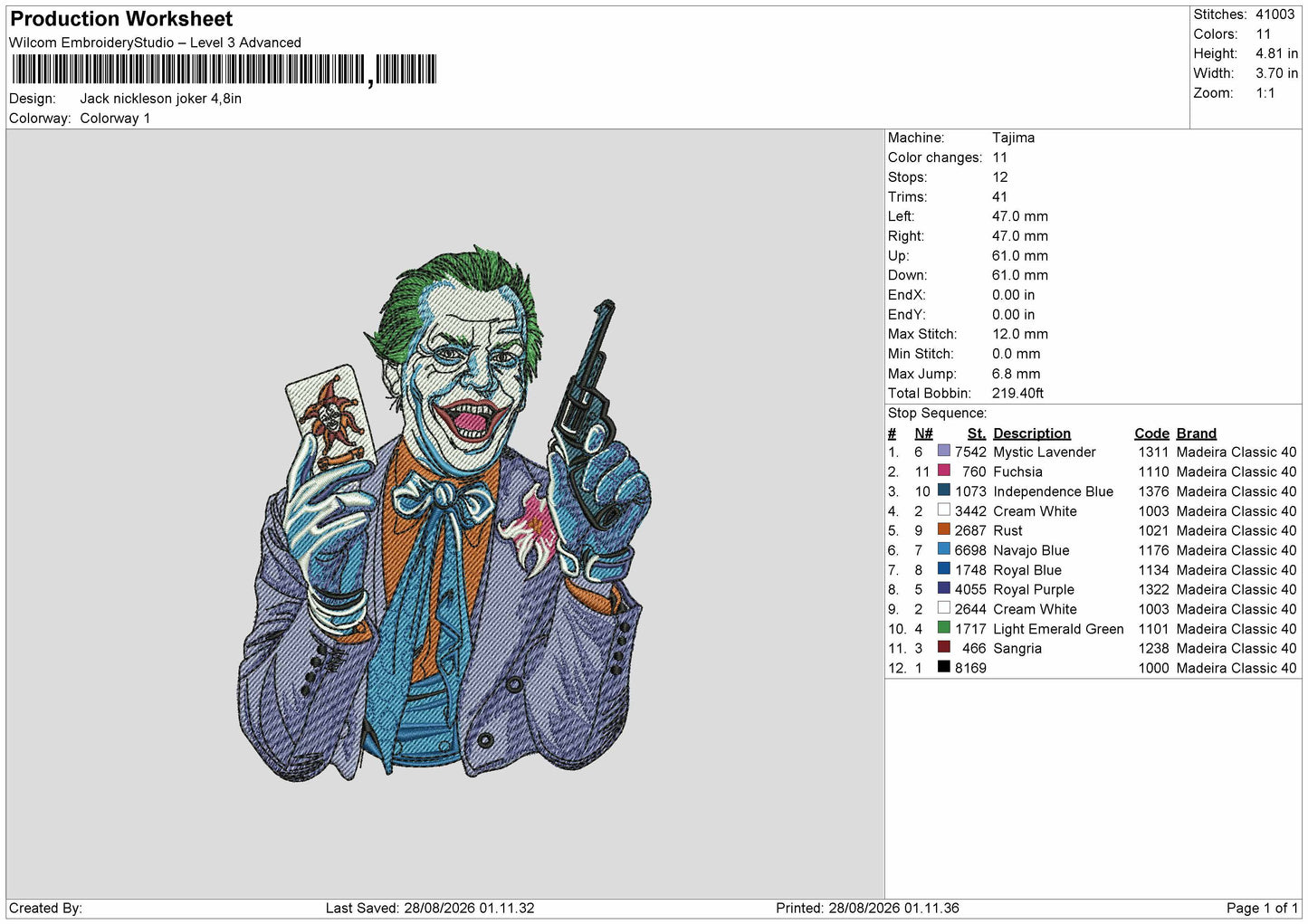Click the Up value '61.0 mm'
Screen dimensions: 1308x924
(1020, 256)
